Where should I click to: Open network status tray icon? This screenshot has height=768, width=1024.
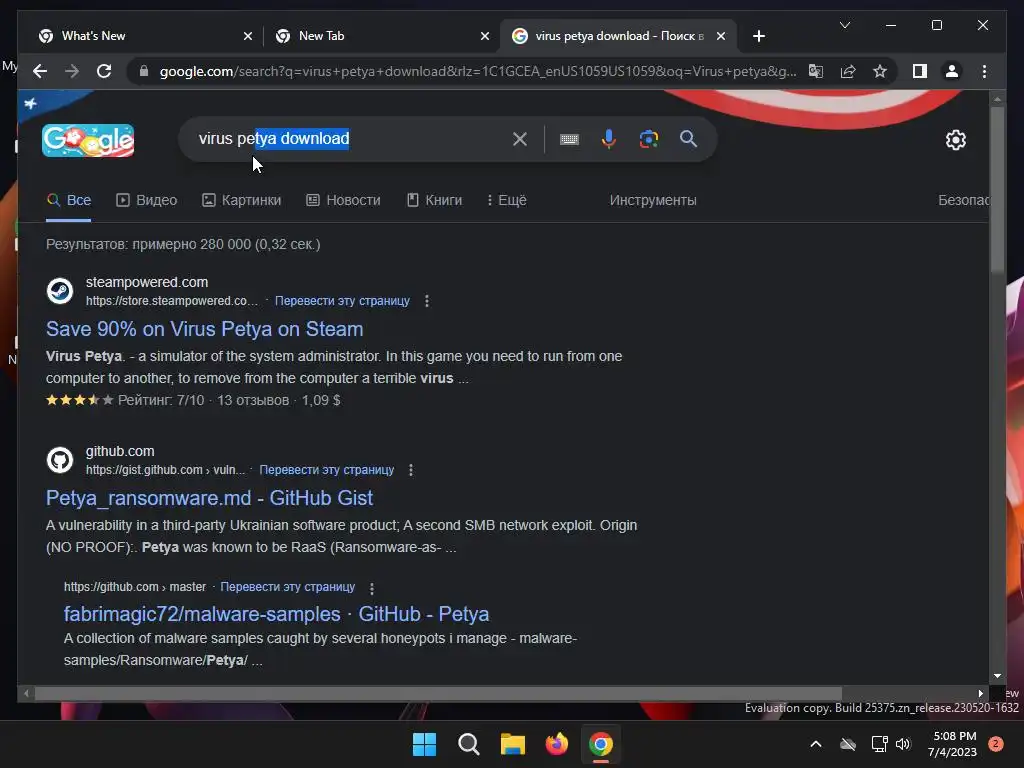pos(879,744)
